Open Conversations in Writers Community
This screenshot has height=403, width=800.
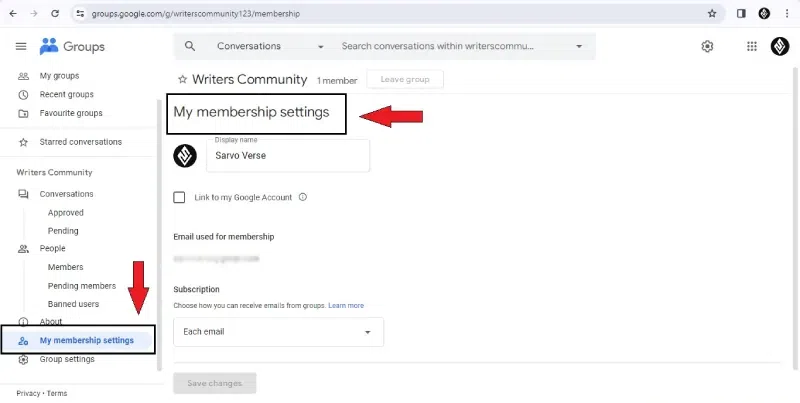(x=66, y=194)
